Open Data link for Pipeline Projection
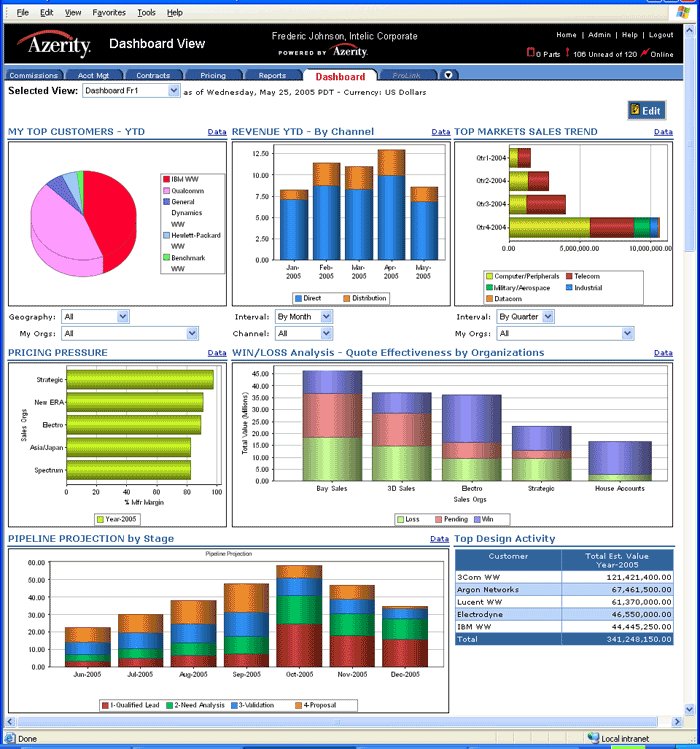 pyautogui.click(x=439, y=539)
